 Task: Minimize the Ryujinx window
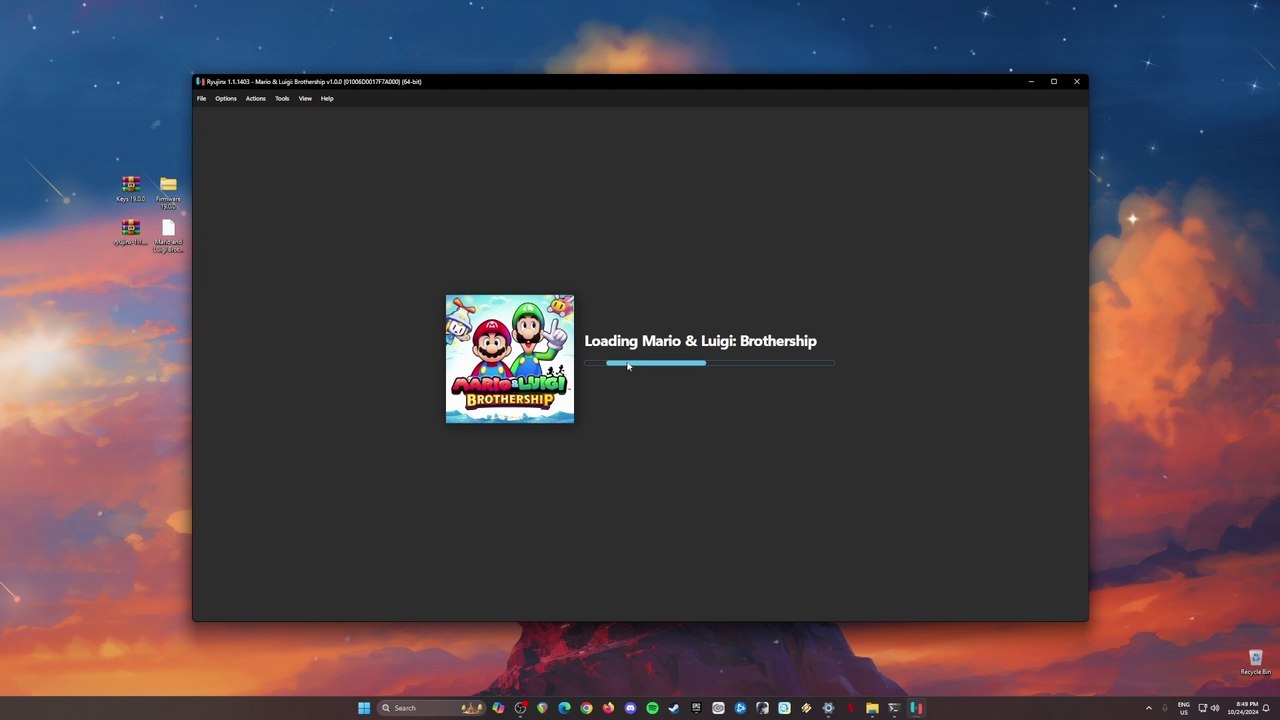(x=1031, y=82)
